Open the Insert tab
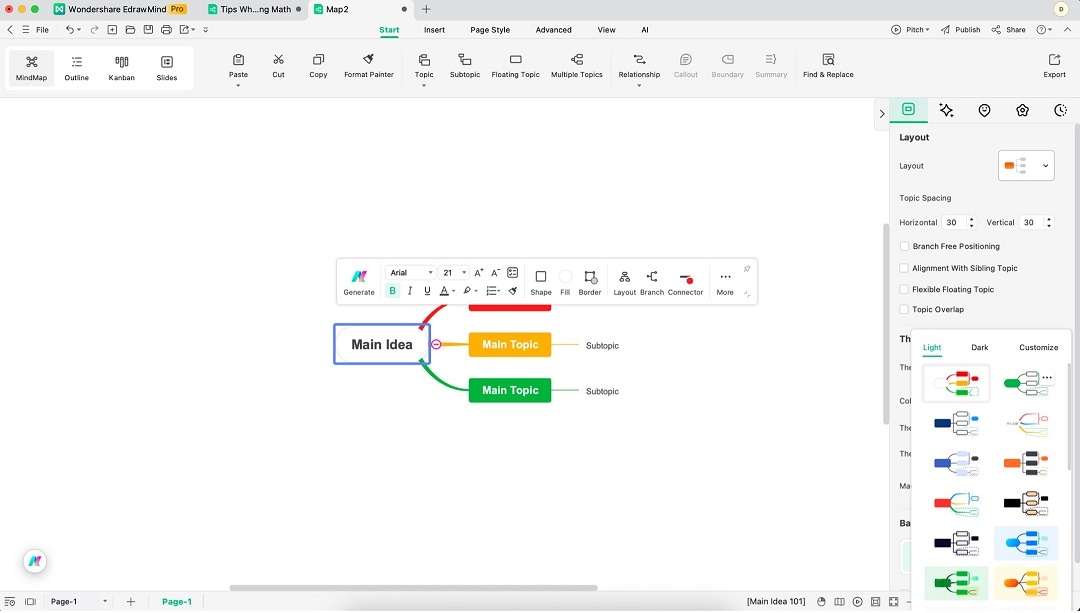 pyautogui.click(x=434, y=30)
